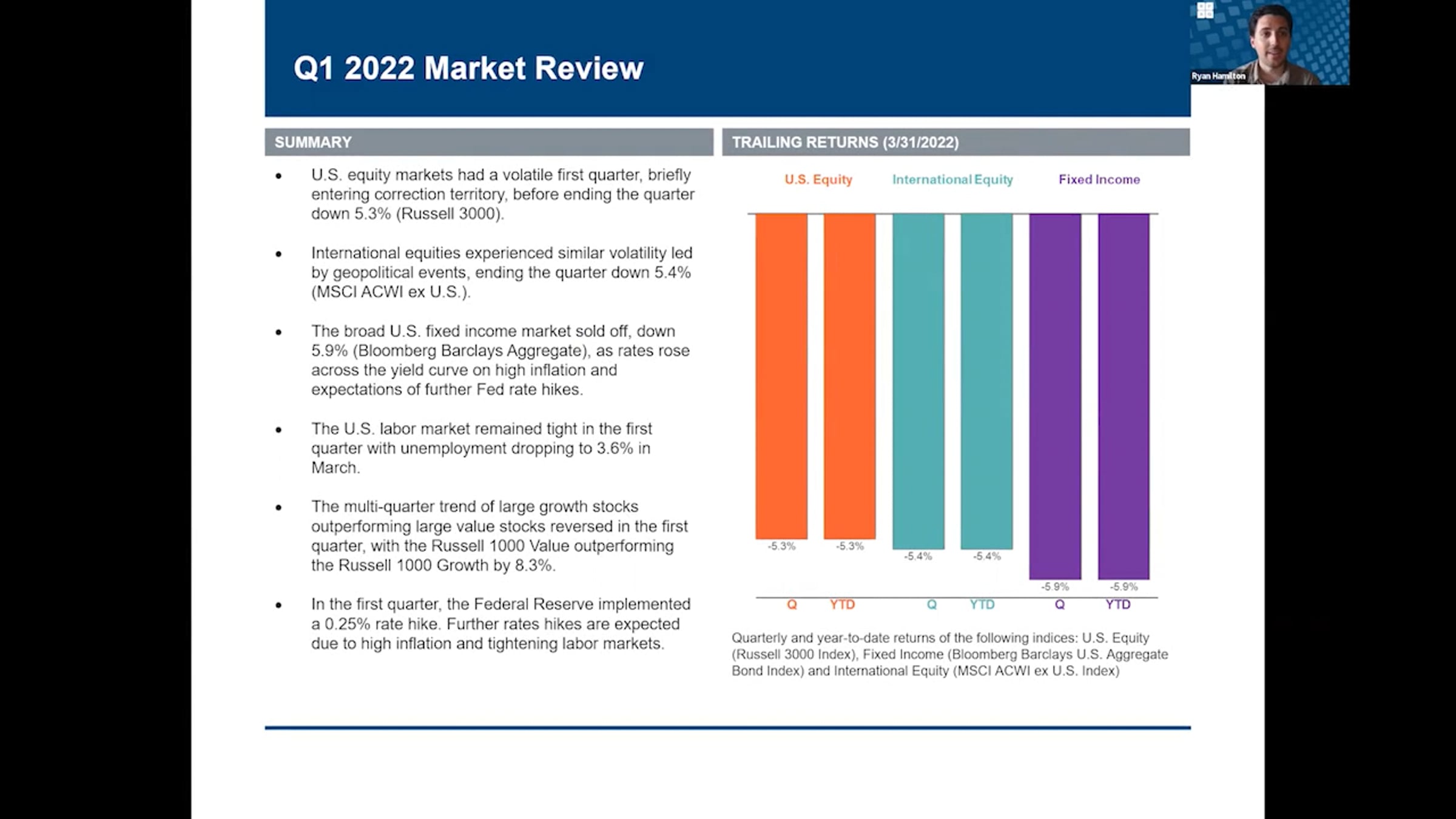Click the Ryan Hamilton webcam thumbnail

[x=1270, y=42]
